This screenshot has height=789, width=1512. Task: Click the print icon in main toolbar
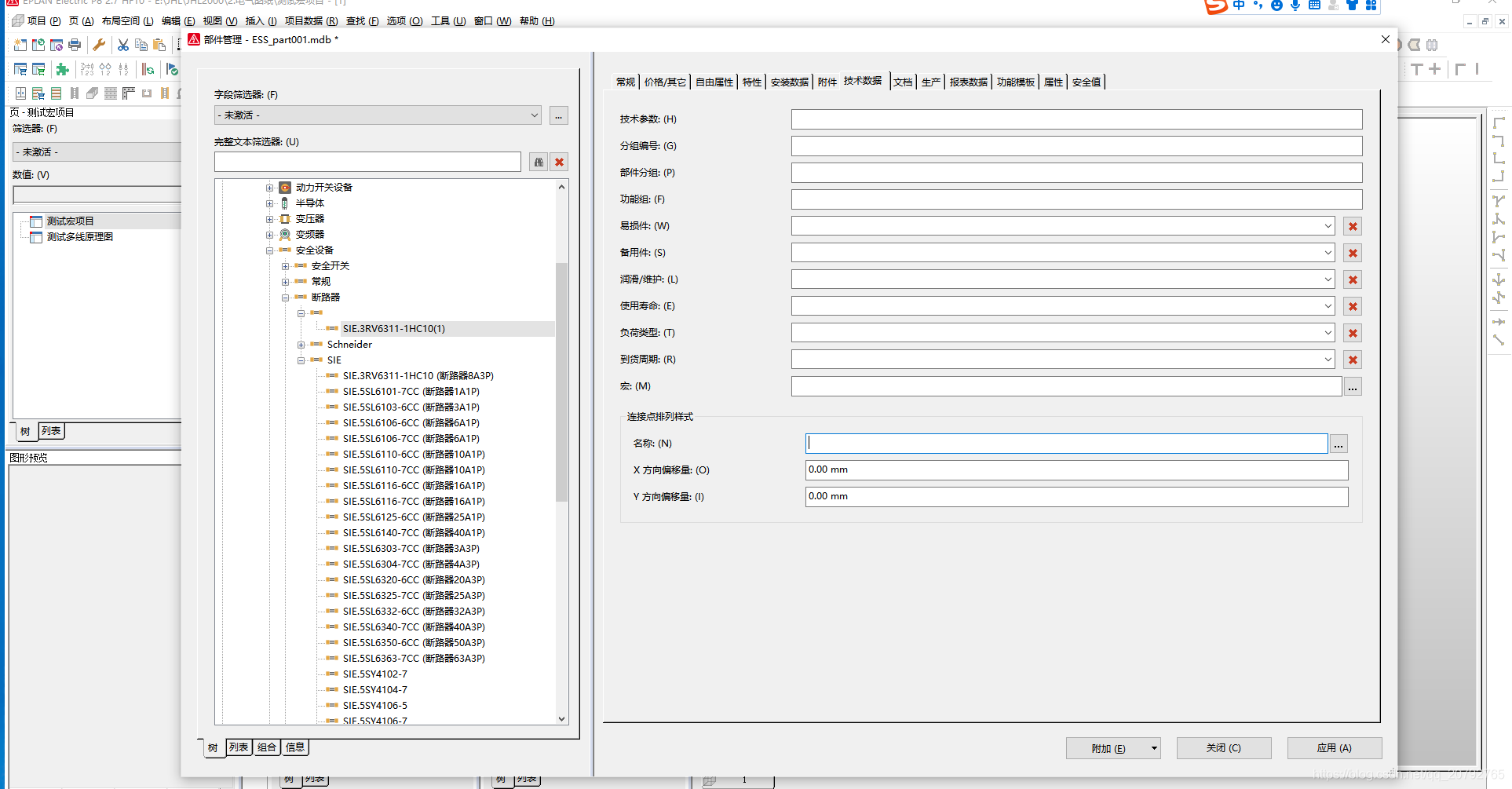pos(75,45)
